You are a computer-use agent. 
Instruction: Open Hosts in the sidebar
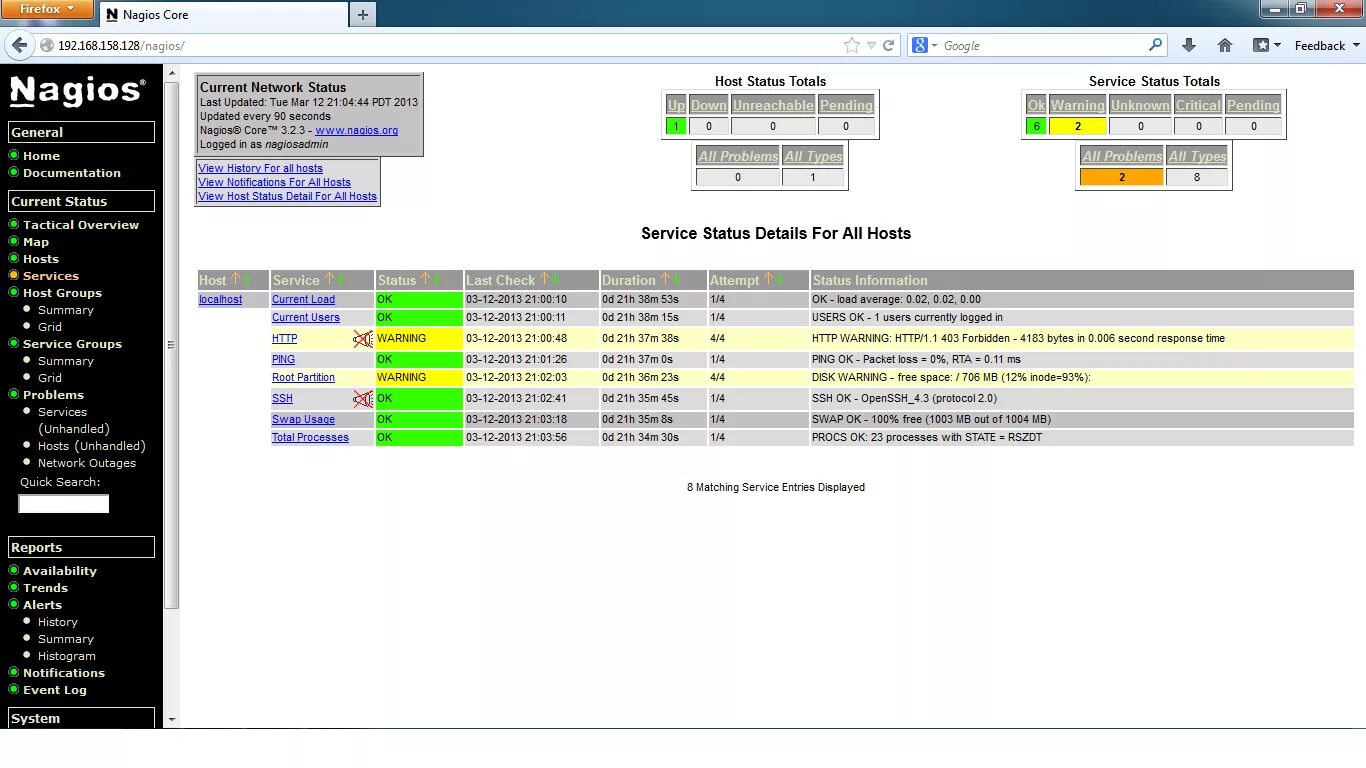[x=41, y=259]
